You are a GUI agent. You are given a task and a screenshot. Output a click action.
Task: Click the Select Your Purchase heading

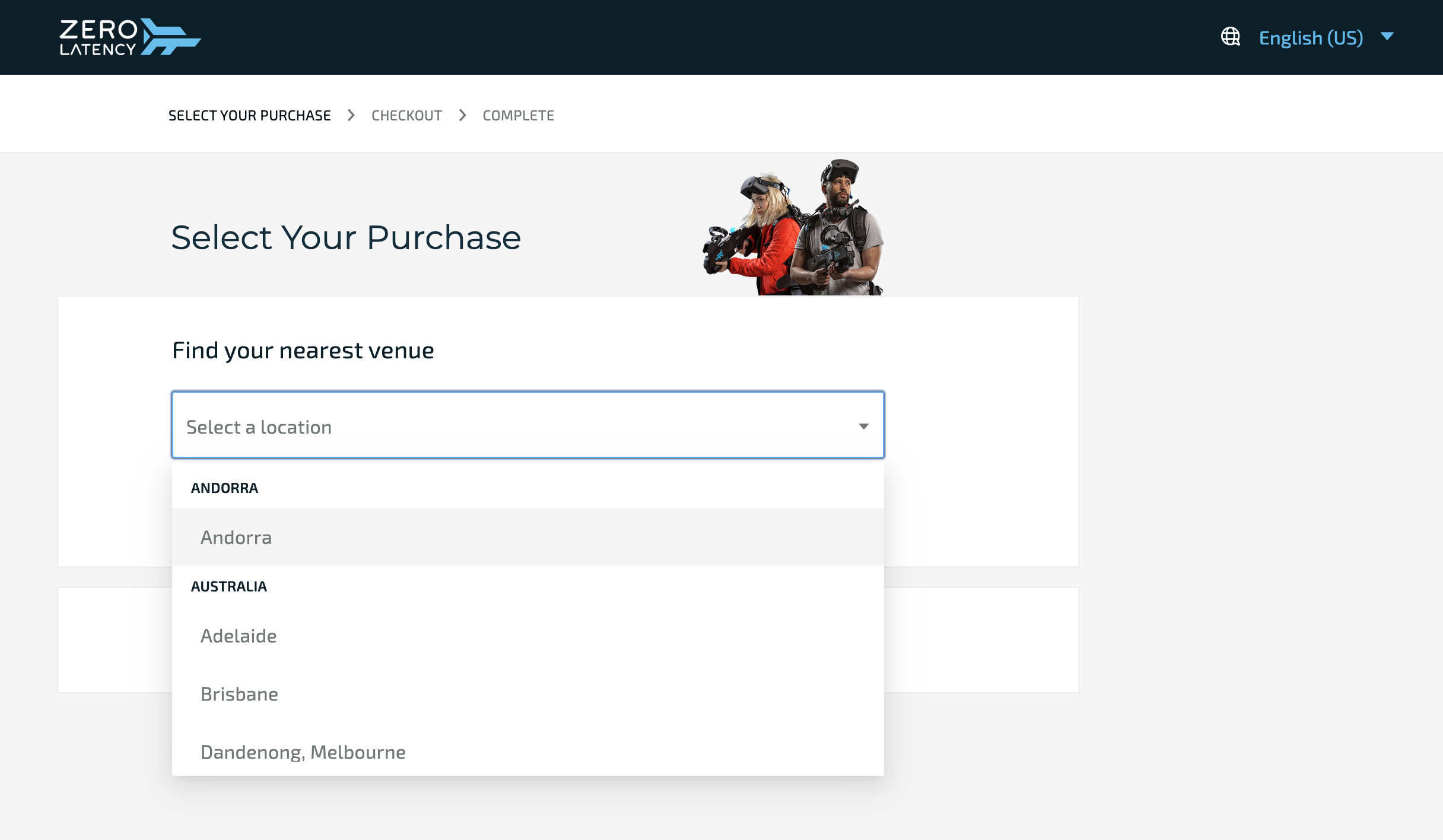(346, 237)
